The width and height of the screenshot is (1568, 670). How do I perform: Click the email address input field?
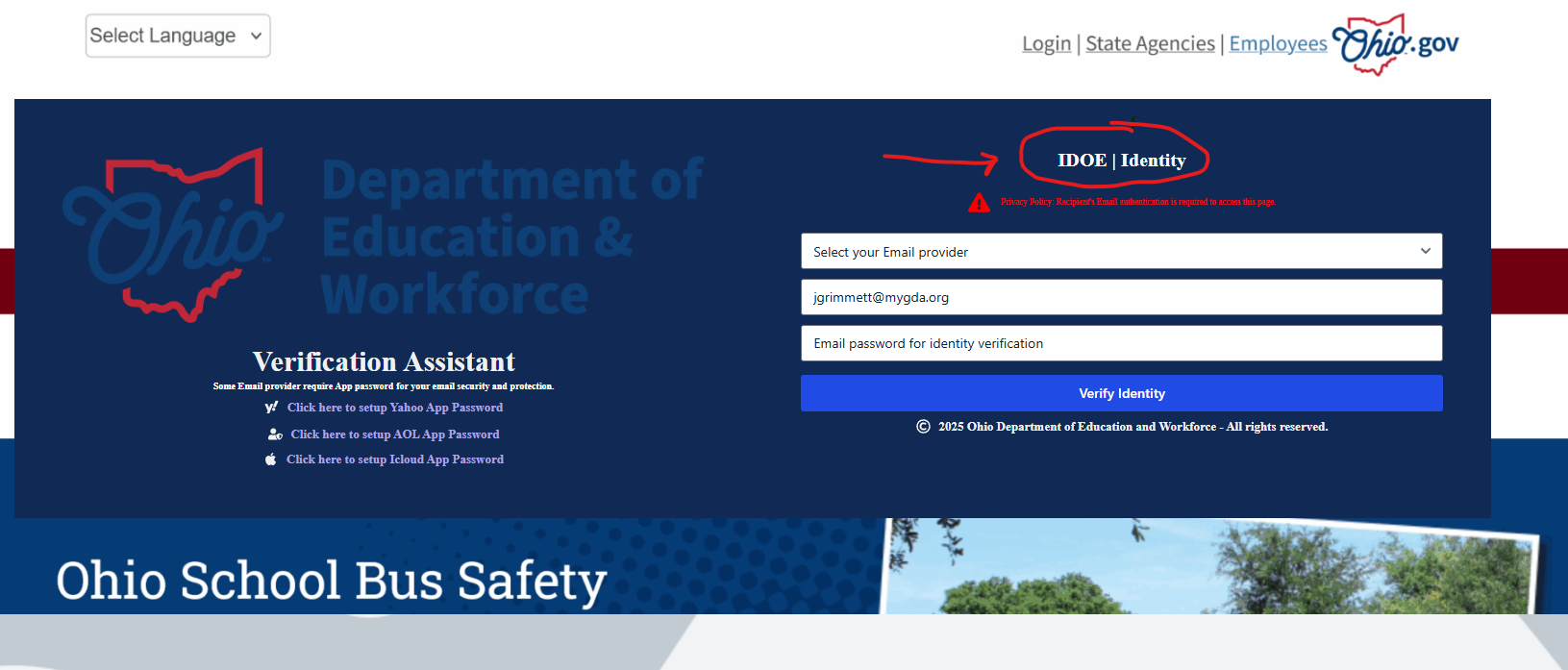[x=1121, y=297]
